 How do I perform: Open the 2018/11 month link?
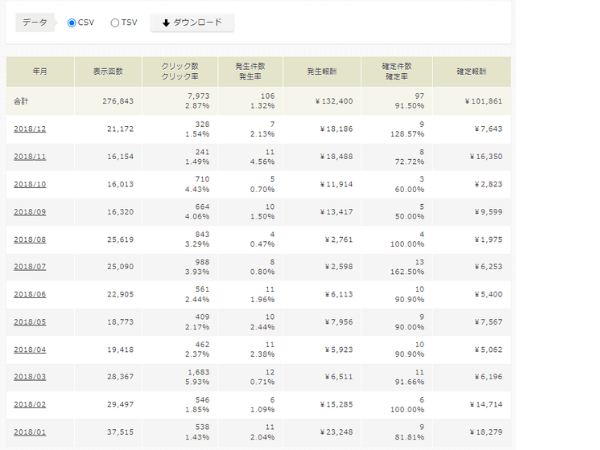29,157
